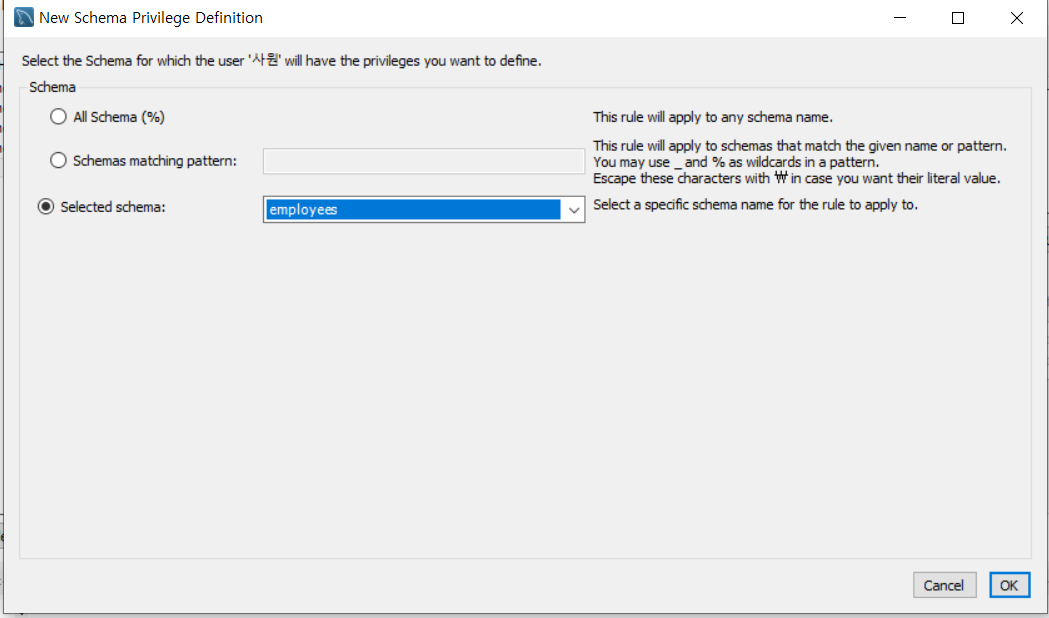This screenshot has width=1049, height=618.
Task: Click the 'You may use _ and % as wildcards' text
Action: tap(736, 162)
